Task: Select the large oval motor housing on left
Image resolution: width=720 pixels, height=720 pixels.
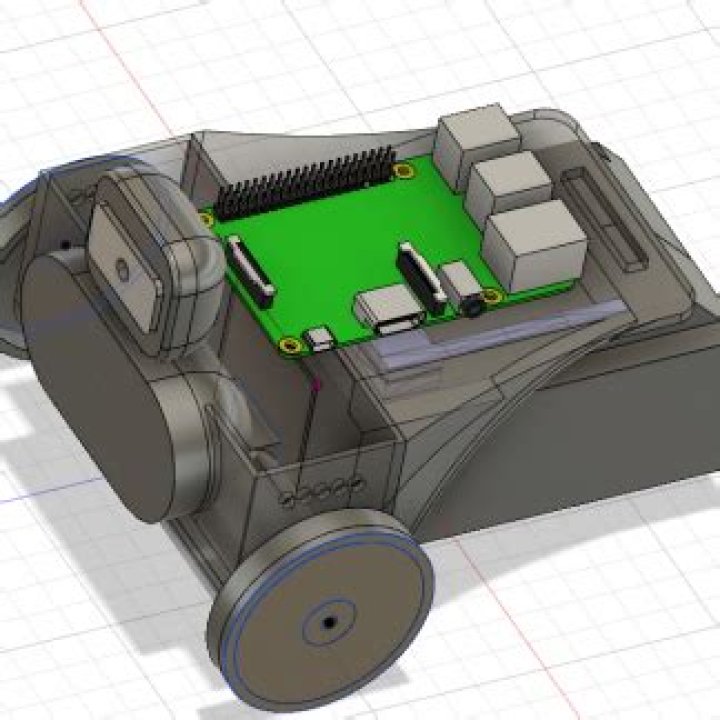Action: pos(99,389)
